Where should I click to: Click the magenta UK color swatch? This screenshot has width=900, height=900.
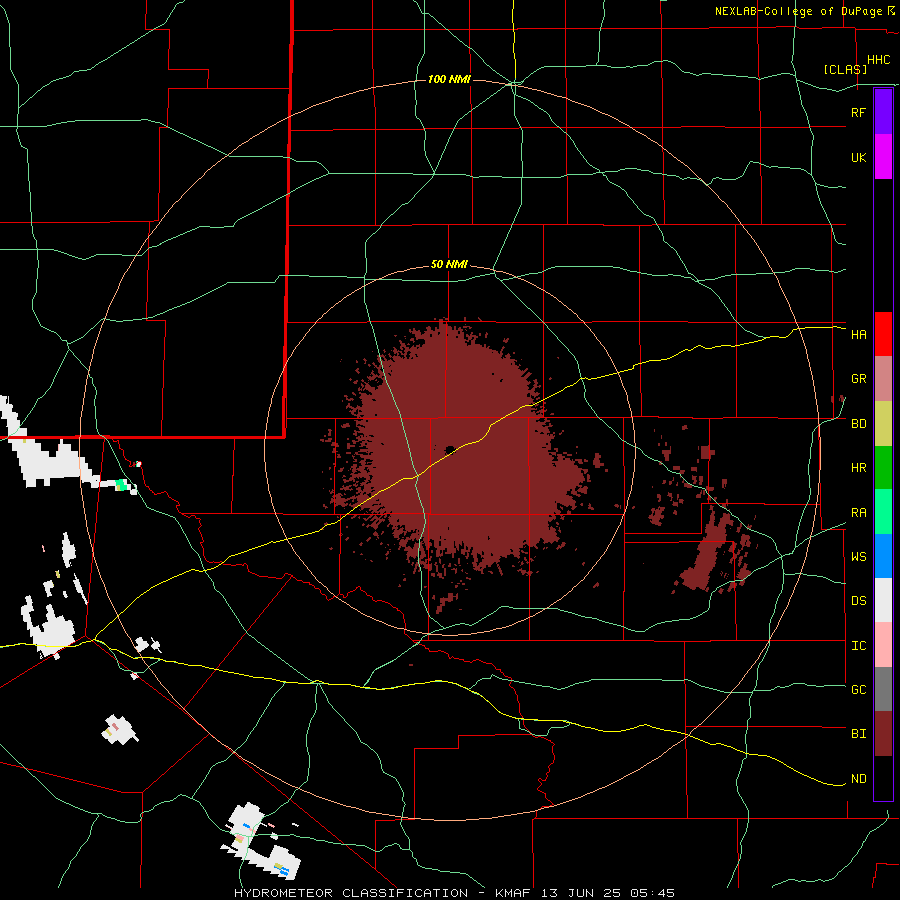883,157
